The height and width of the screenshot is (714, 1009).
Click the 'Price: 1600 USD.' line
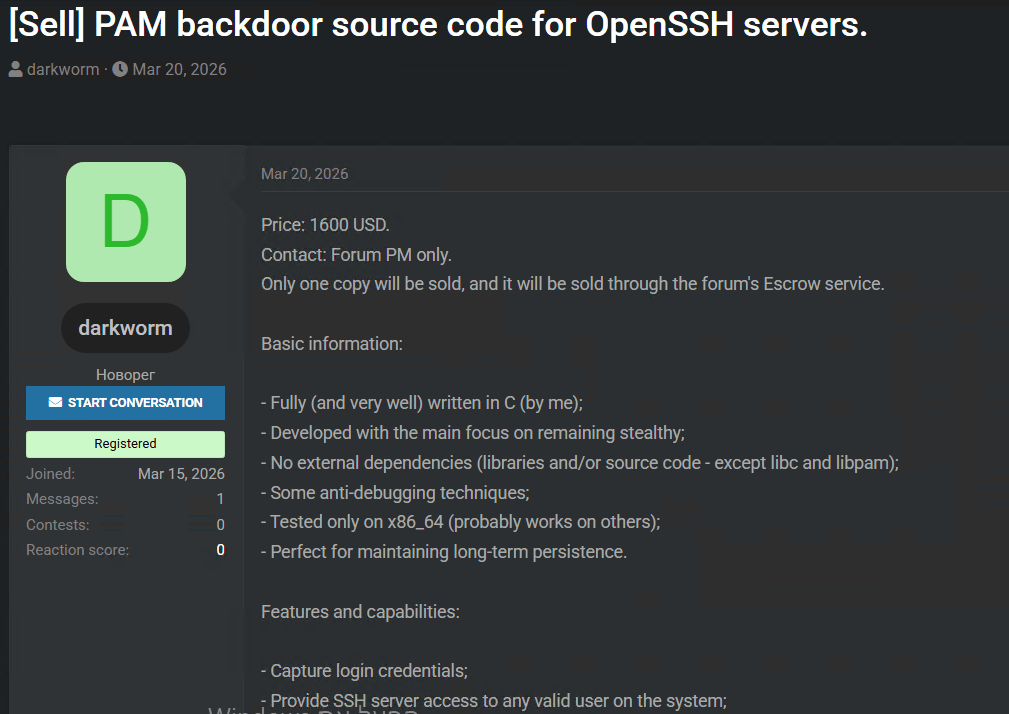(325, 224)
